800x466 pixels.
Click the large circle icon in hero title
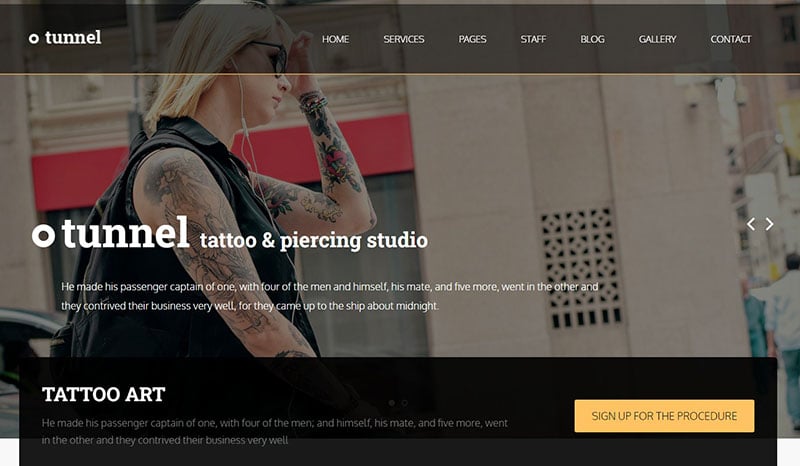coord(43,235)
